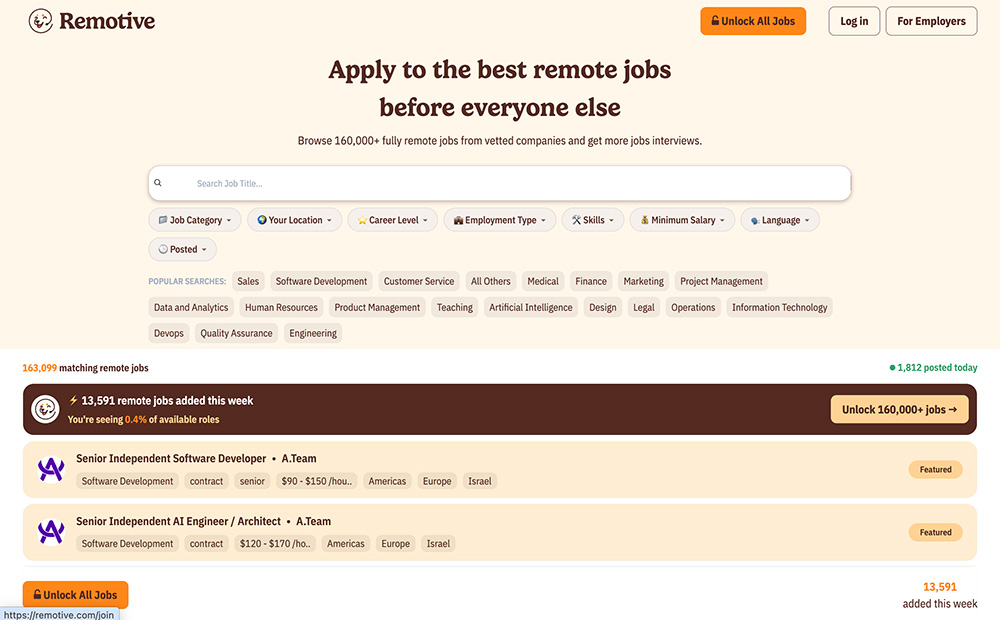Expand the Career Level filter
Viewport: 1000px width, 620px height.
pyautogui.click(x=392, y=220)
